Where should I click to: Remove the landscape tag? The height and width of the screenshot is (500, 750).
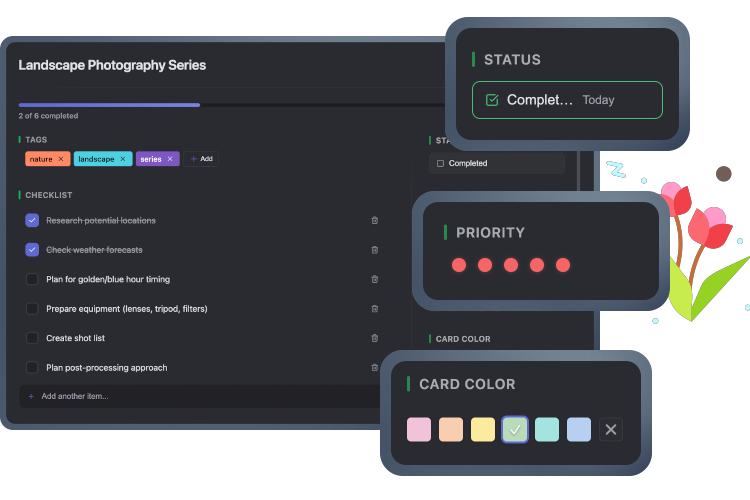123,159
